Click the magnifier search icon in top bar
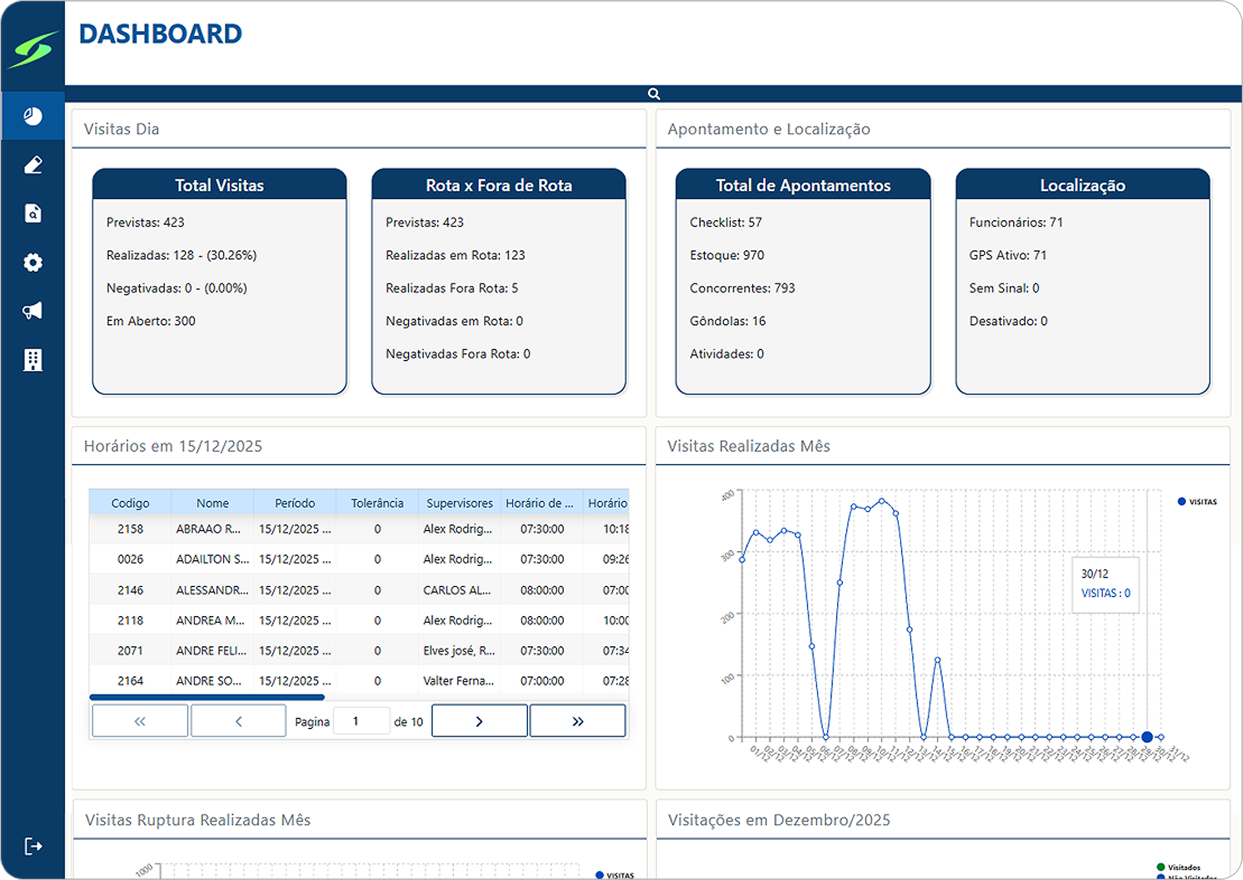 click(x=654, y=94)
